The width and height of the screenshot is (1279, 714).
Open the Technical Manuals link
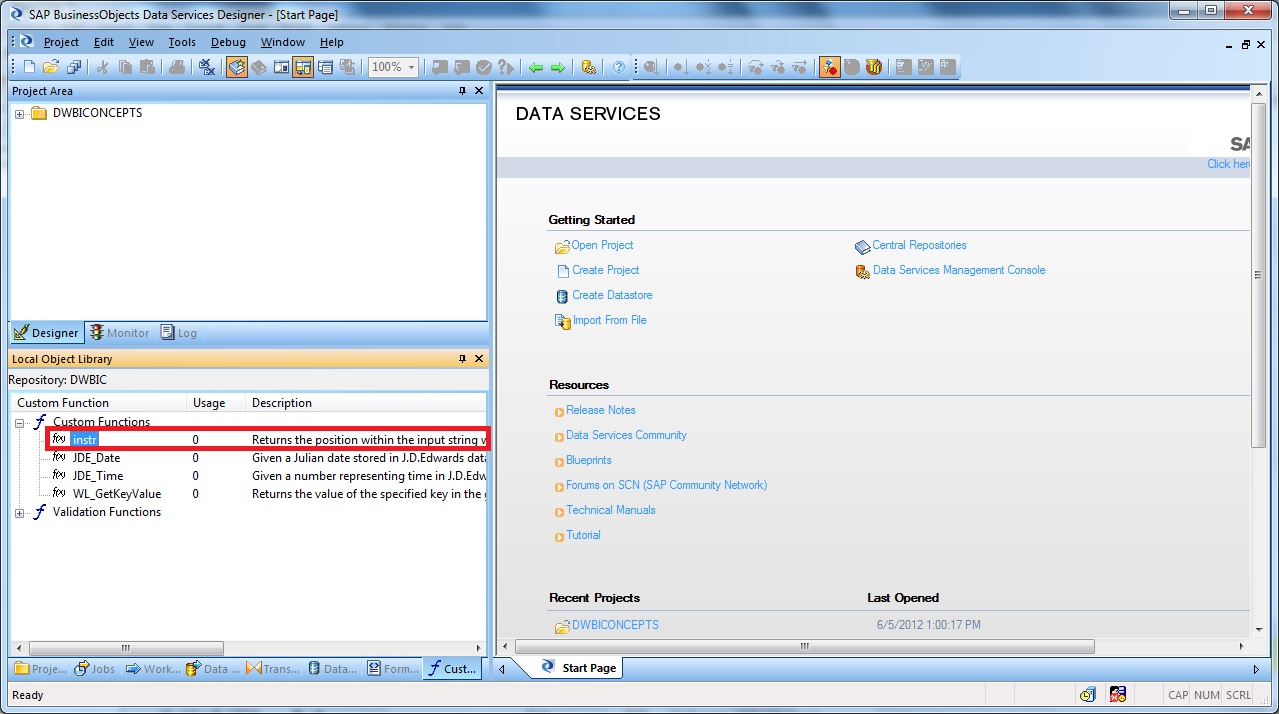point(611,510)
